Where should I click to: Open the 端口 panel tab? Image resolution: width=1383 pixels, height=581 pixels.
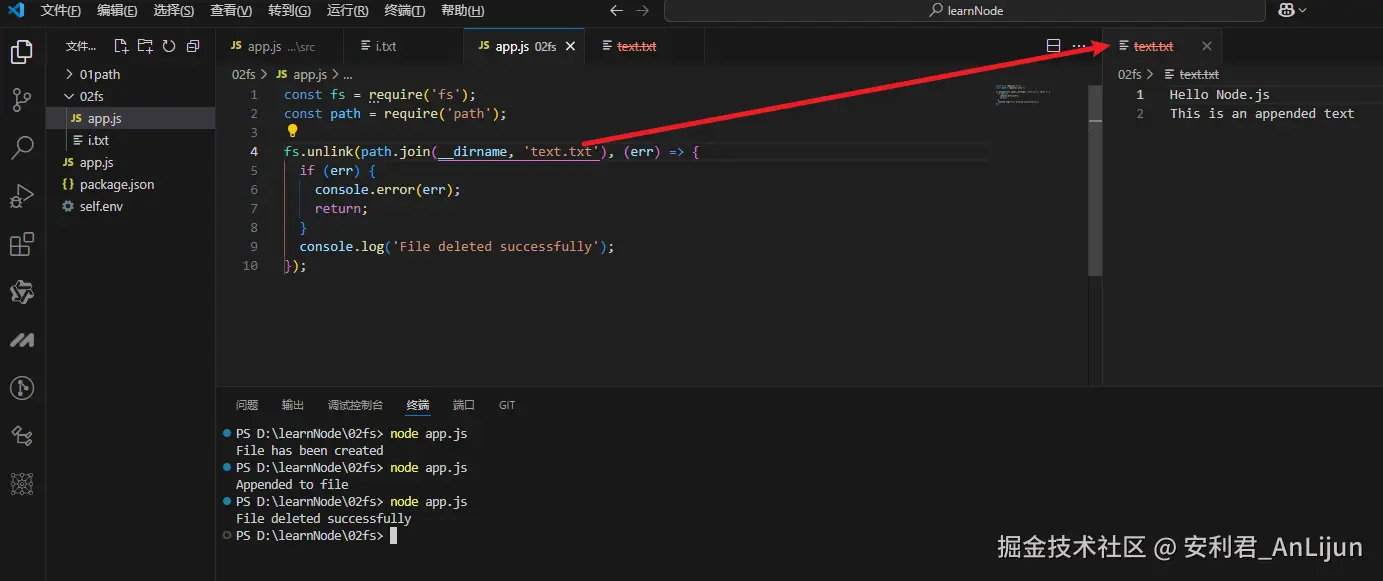(x=464, y=405)
